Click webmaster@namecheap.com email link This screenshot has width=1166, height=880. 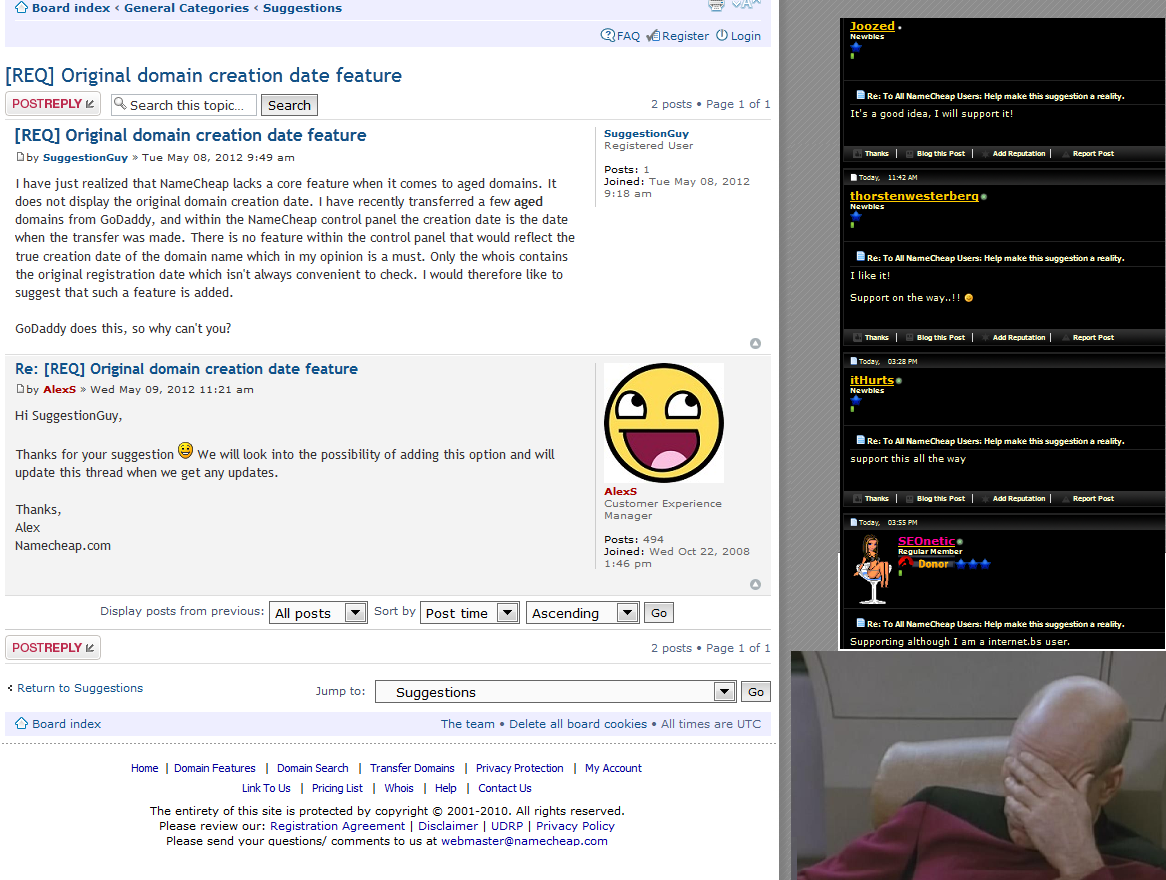click(x=524, y=841)
